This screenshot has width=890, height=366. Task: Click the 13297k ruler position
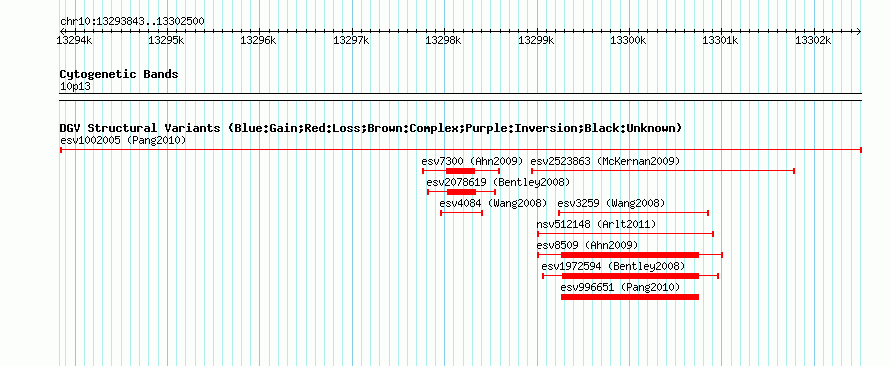click(351, 40)
